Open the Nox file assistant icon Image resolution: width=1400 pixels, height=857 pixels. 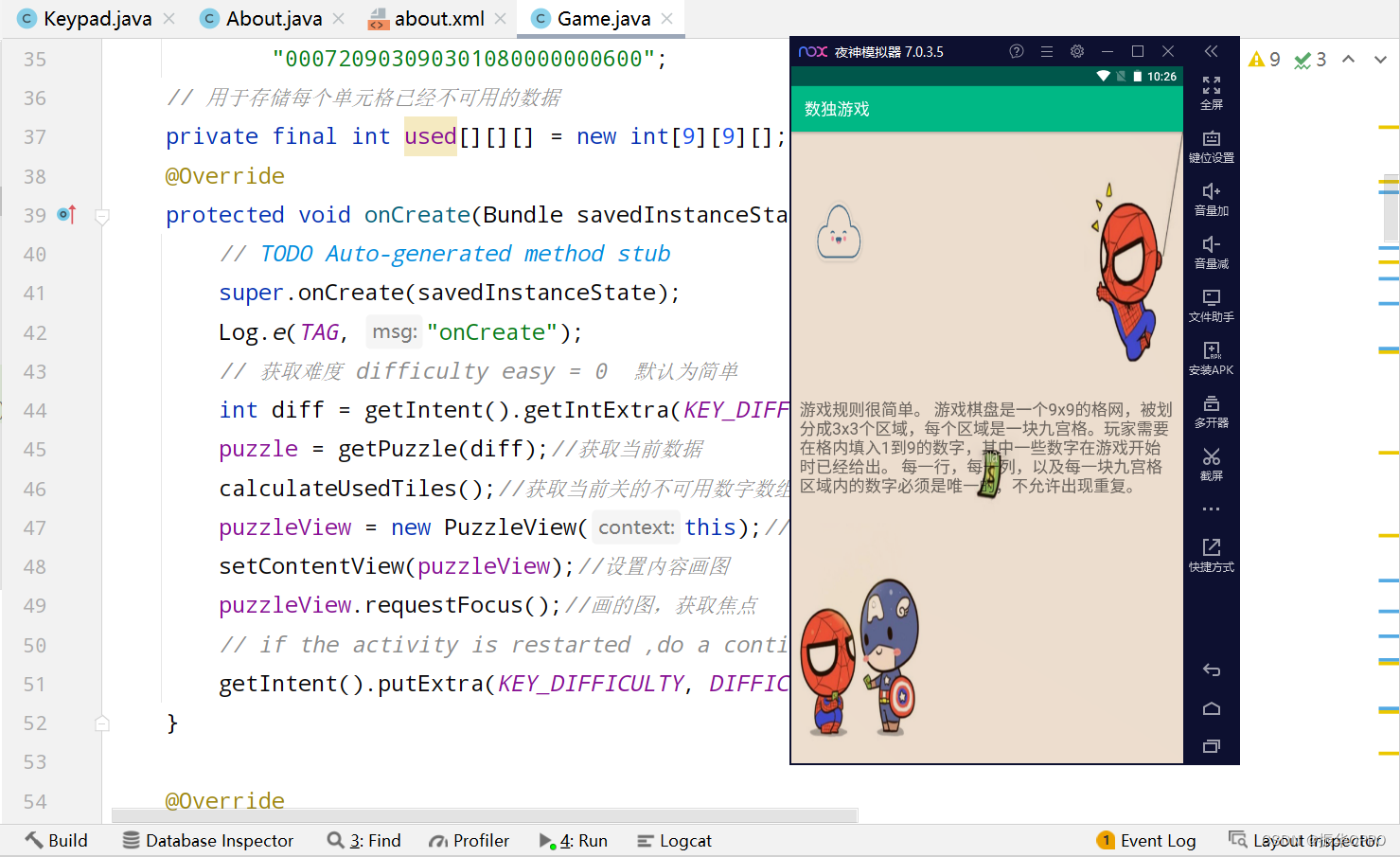[1212, 306]
